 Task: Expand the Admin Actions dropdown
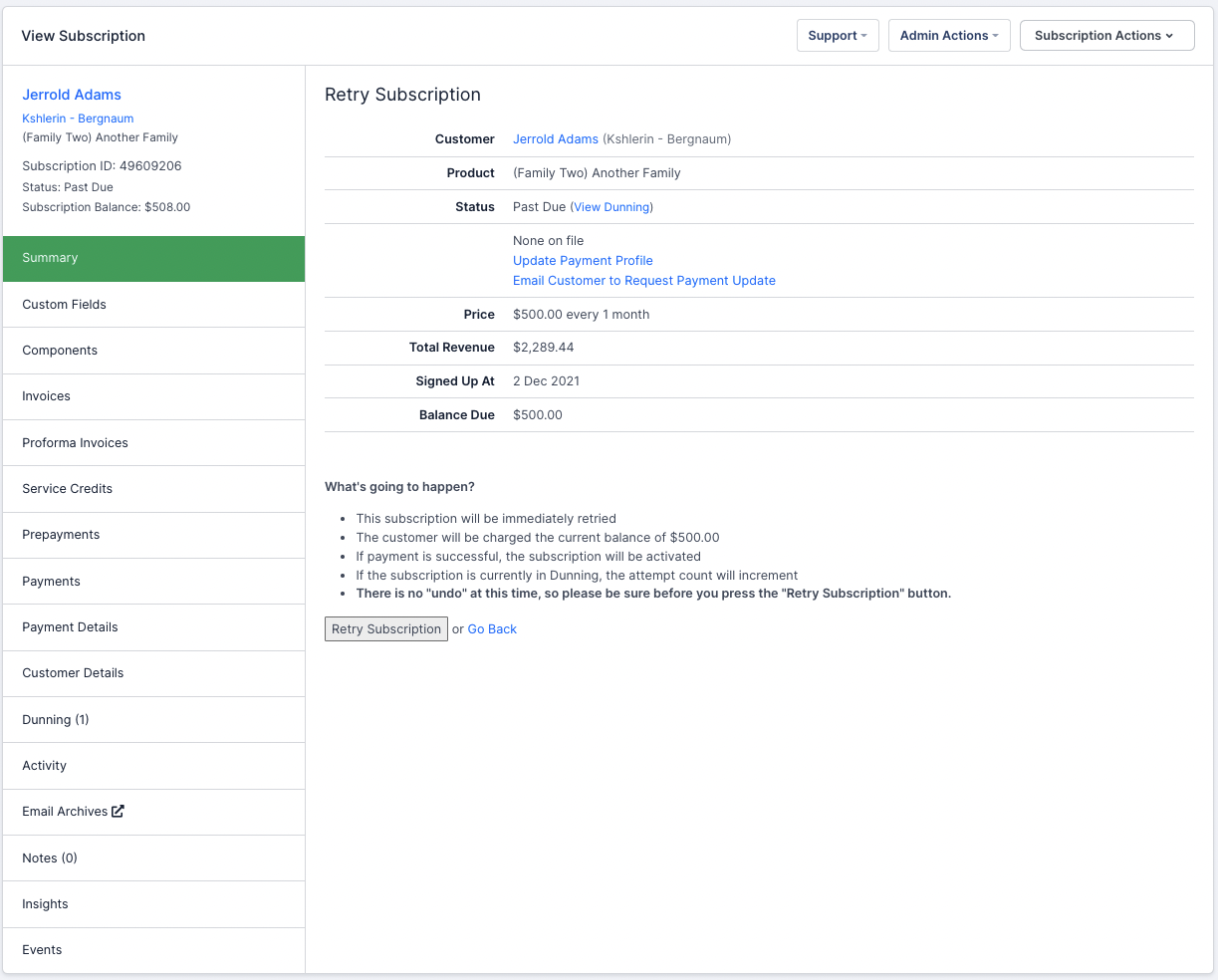(948, 36)
